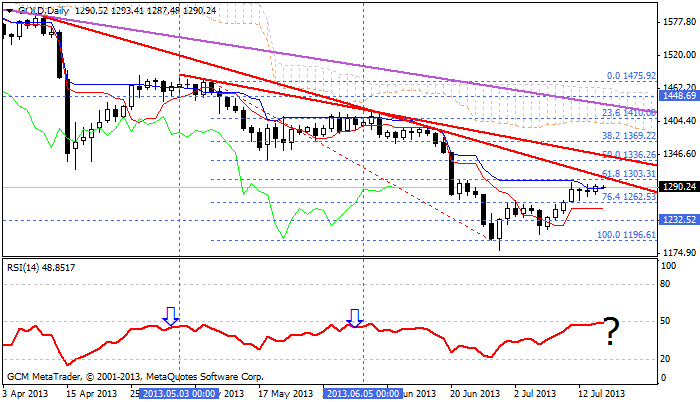Image resolution: width=700 pixels, height=402 pixels.
Task: Click the 1346.60 price scale value
Action: coord(680,154)
